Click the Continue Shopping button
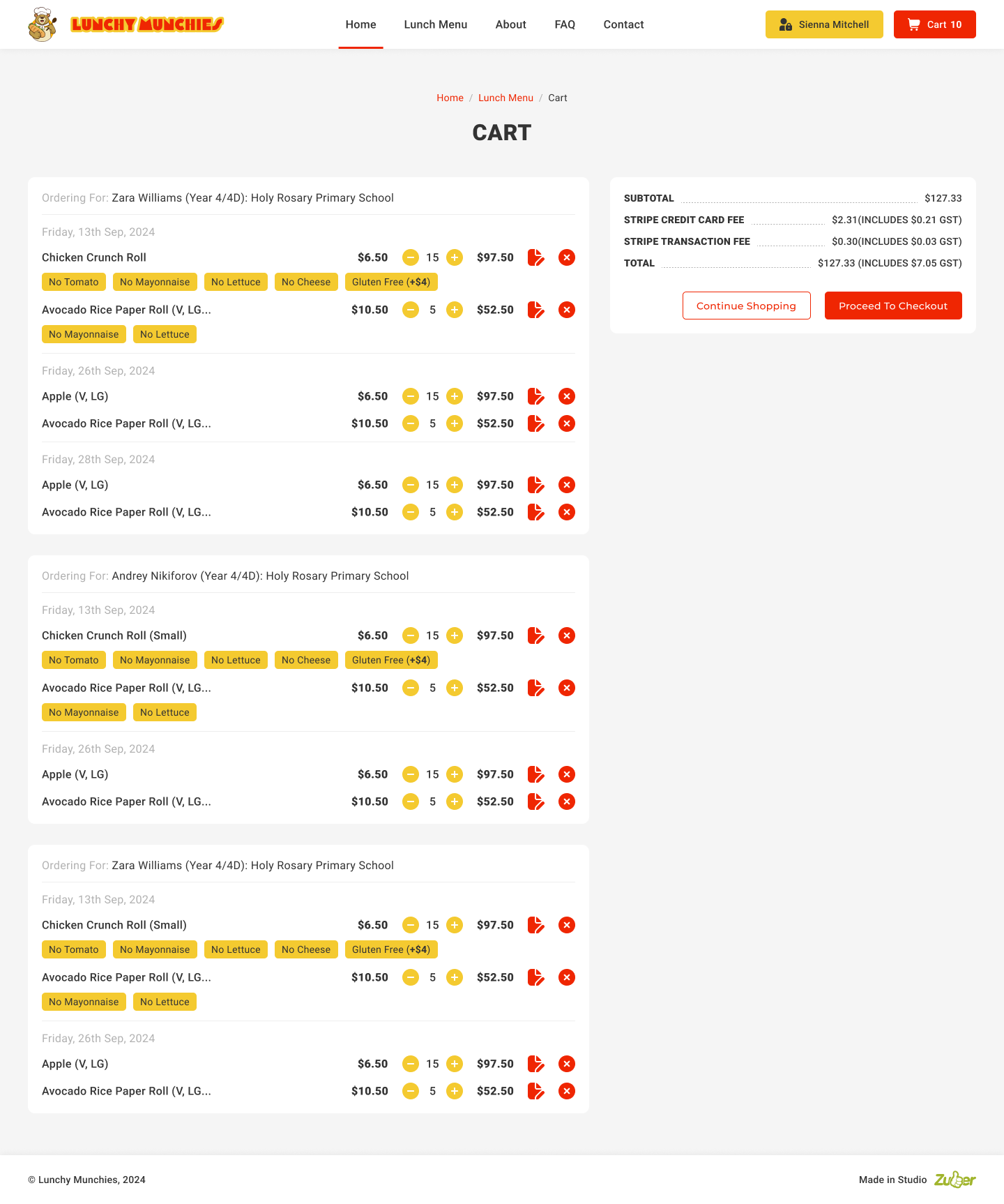1004x1204 pixels. (746, 306)
